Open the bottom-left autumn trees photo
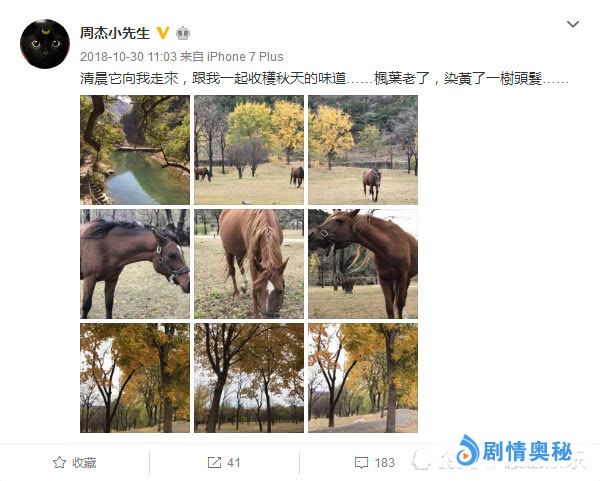Screen dimensions: 600x481 click(x=135, y=378)
